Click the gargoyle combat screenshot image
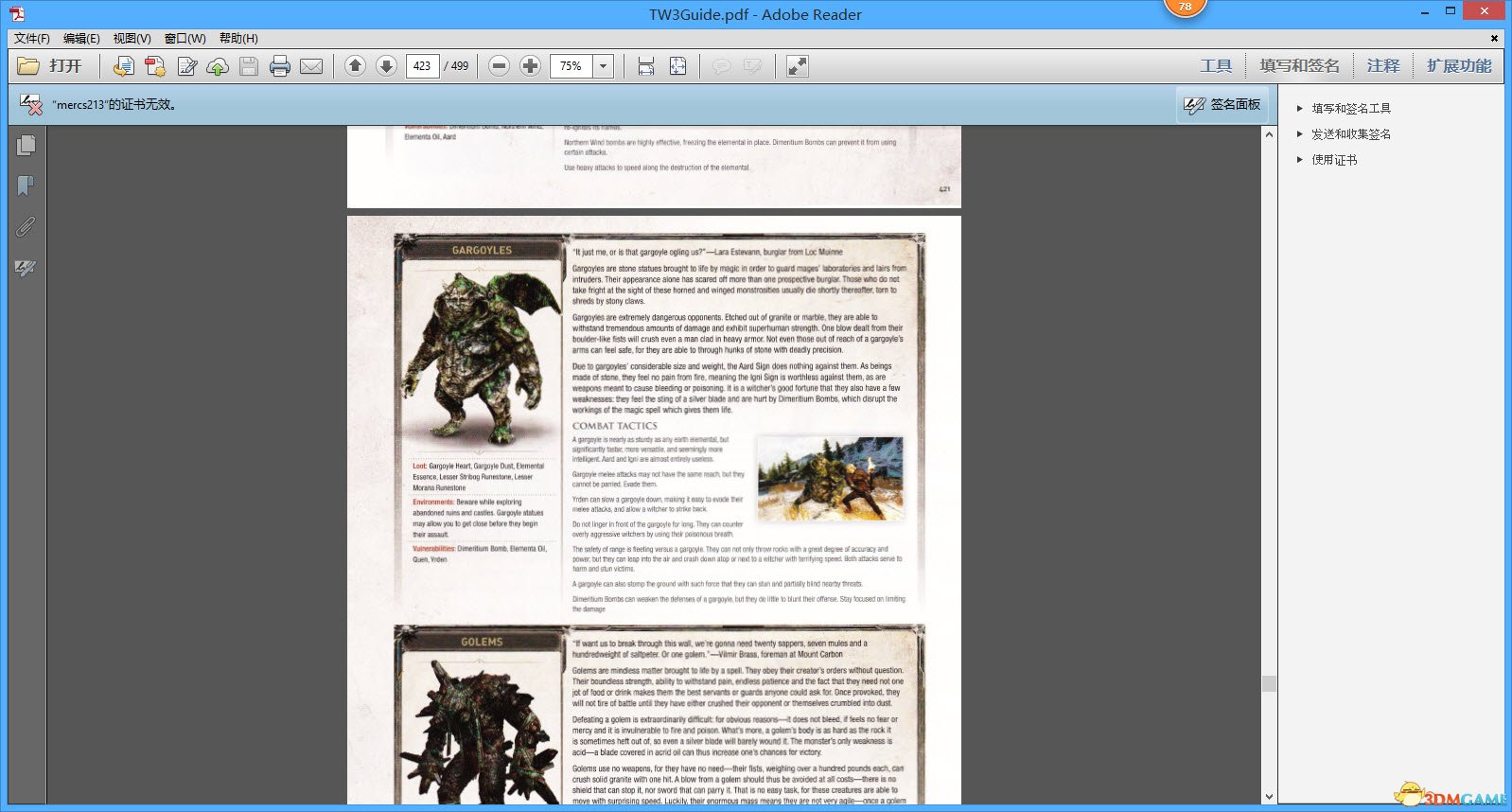The image size is (1512, 812). tap(831, 478)
